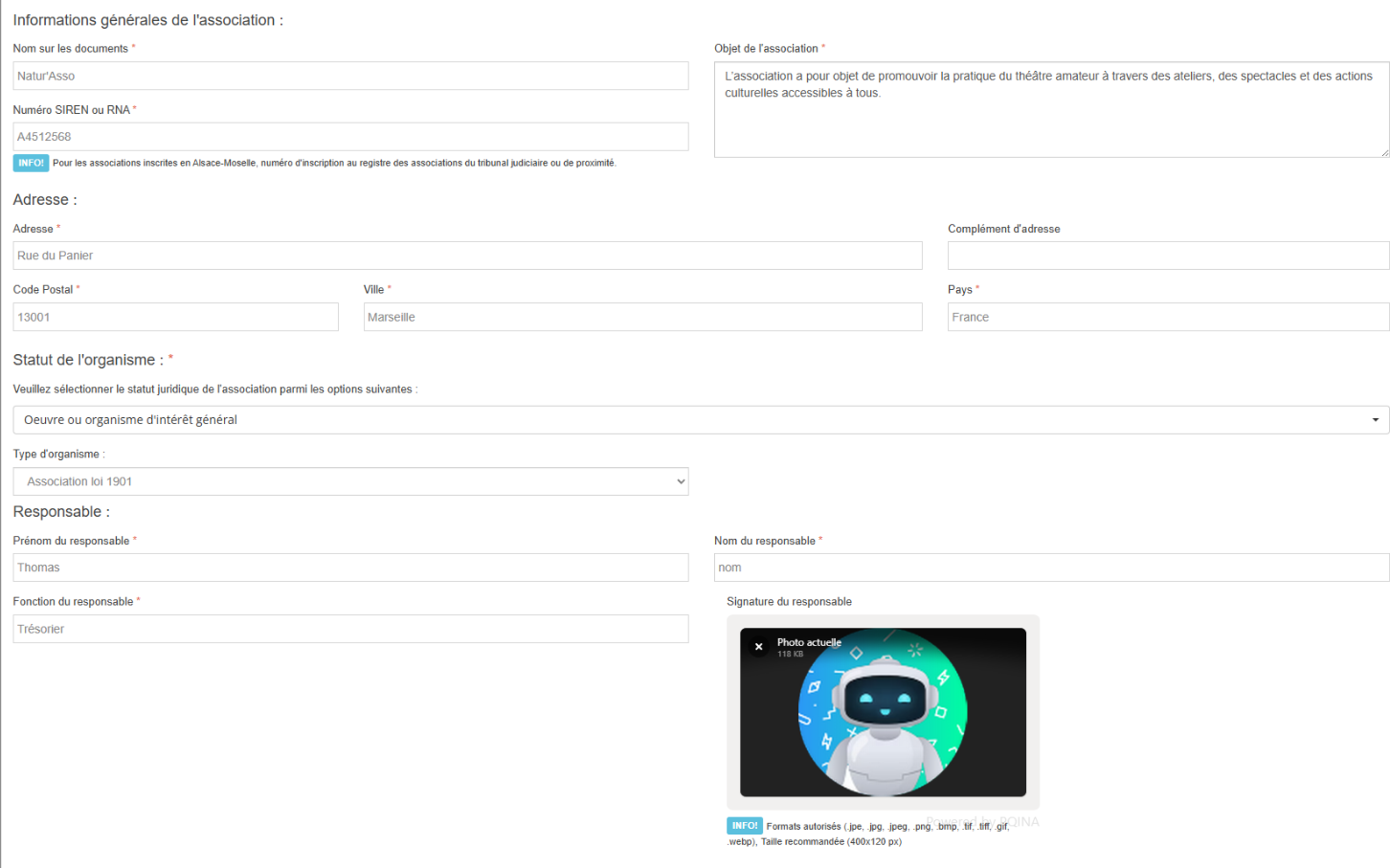
Task: Click the Photo actuelle caption text
Action: click(x=809, y=642)
